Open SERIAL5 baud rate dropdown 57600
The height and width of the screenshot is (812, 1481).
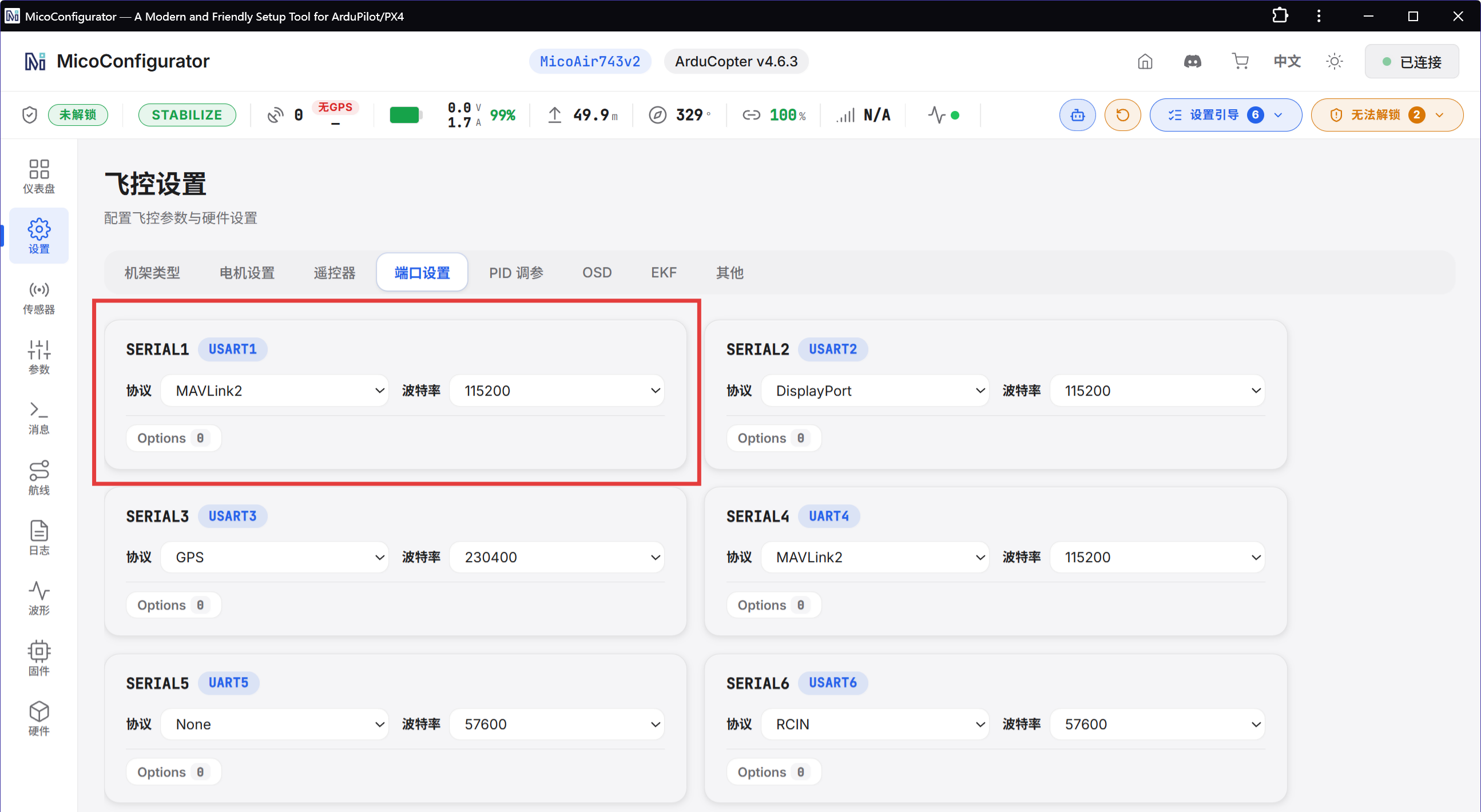[557, 724]
